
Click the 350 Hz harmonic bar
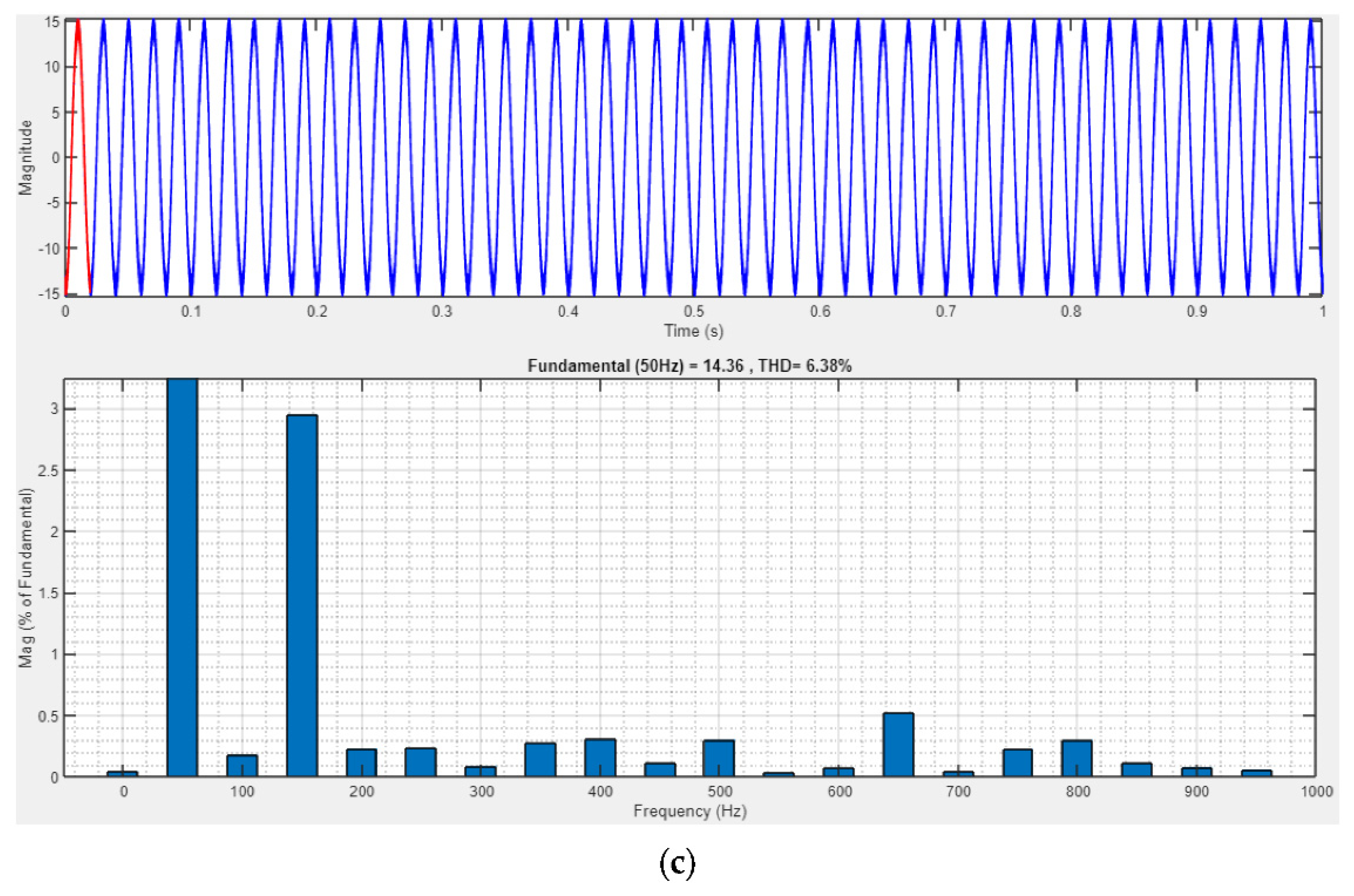[541, 759]
